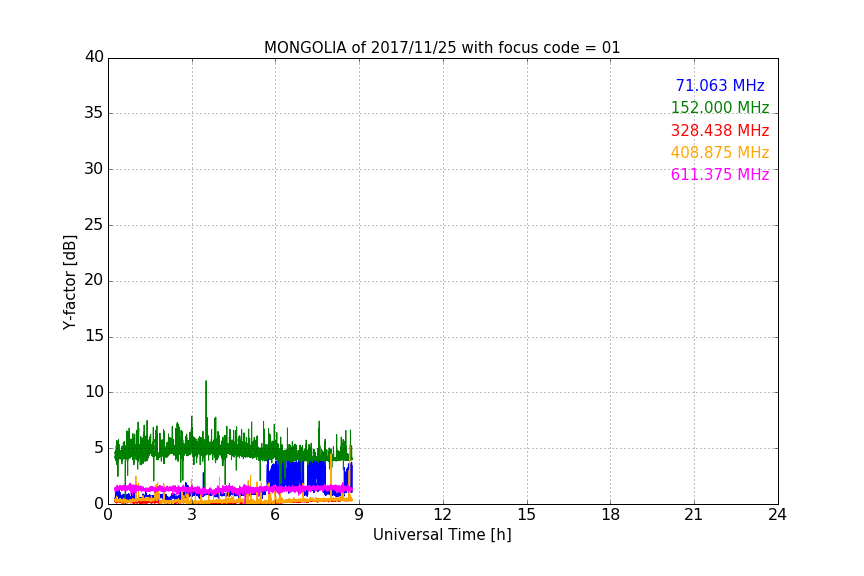The image size is (864, 576).
Task: Click the y-axis tick label 25
Action: (94, 225)
